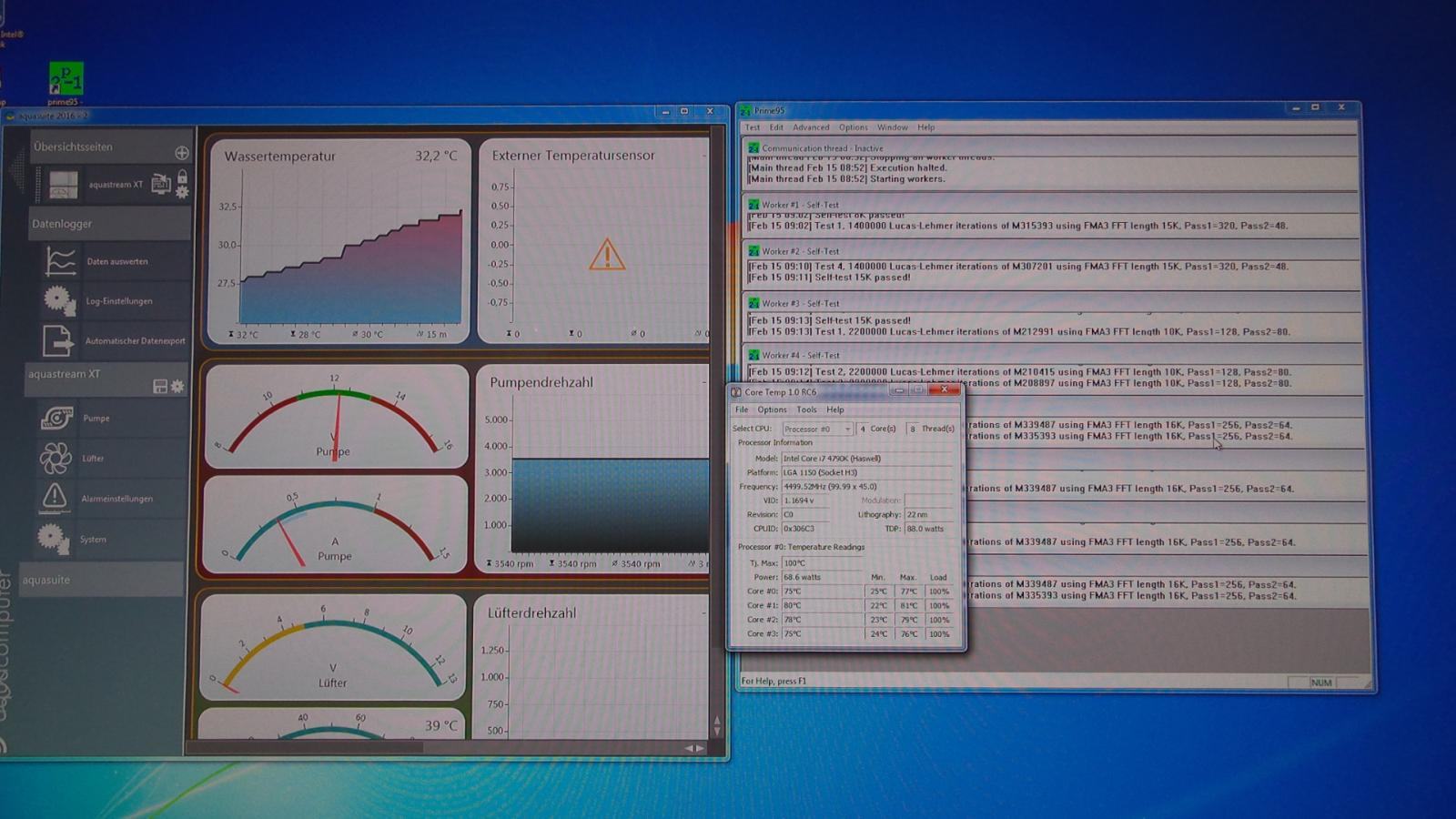Select the Log-Einstellungen entry
The image size is (1456, 819).
click(119, 301)
